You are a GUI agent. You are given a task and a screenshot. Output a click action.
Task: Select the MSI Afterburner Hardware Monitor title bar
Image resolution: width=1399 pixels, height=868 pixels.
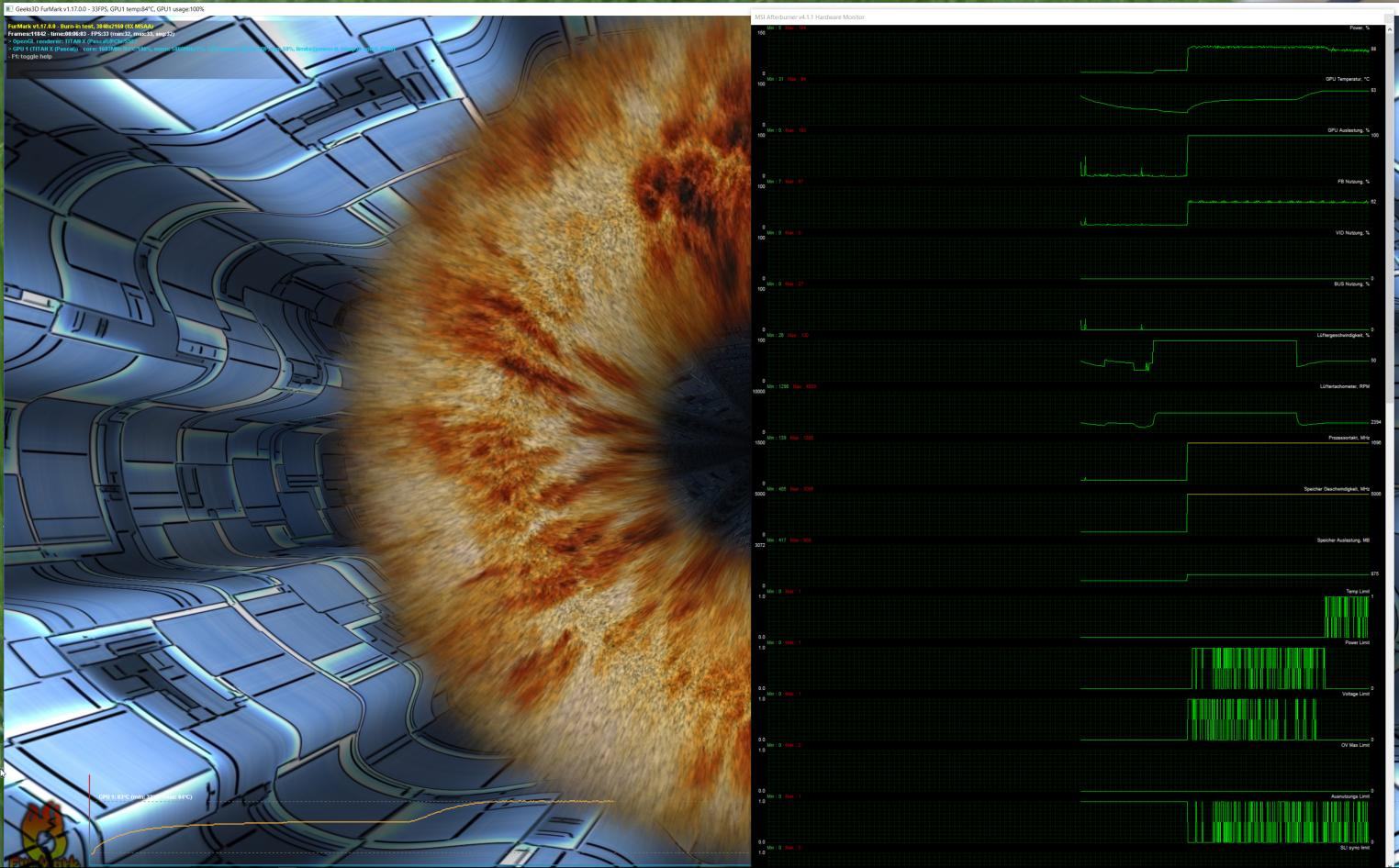pyautogui.click(x=1074, y=17)
